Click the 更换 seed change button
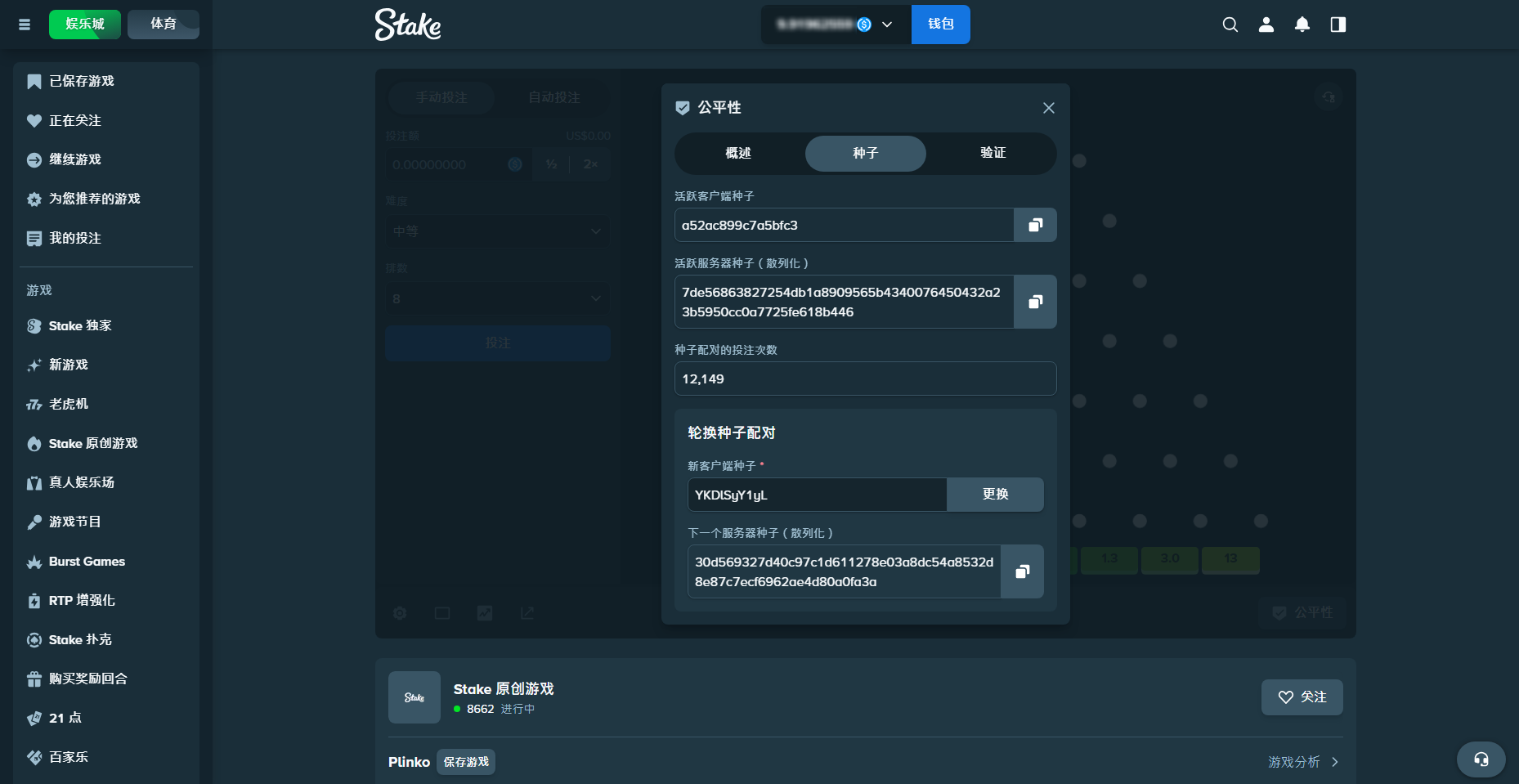 (x=995, y=495)
